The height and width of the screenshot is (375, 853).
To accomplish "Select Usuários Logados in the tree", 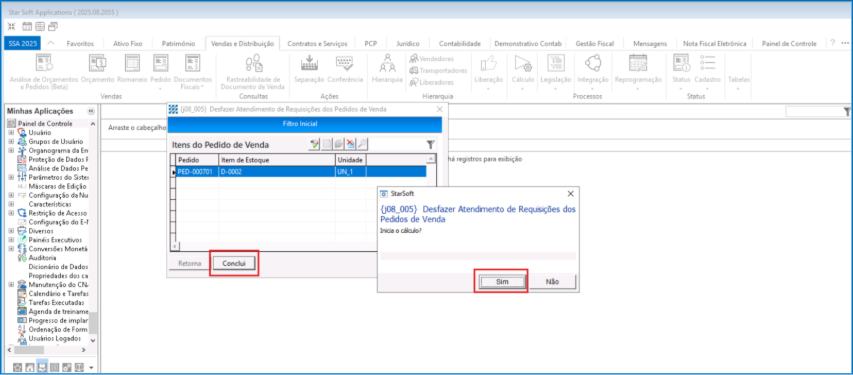I will click(54, 338).
